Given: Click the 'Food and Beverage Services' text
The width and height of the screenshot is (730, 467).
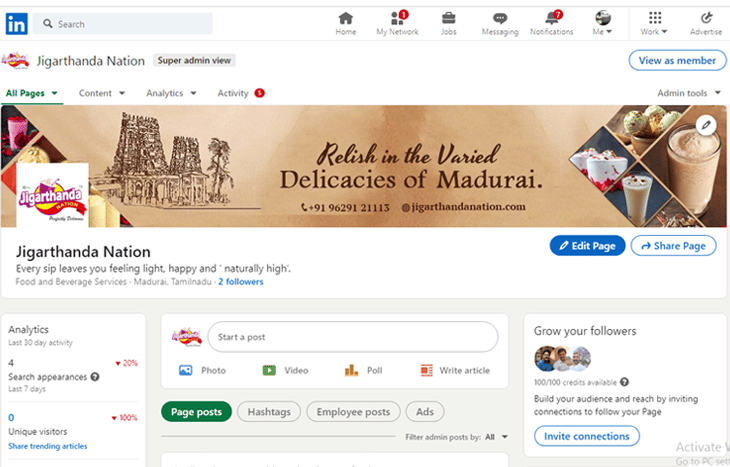Looking at the screenshot, I should click(x=71, y=282).
